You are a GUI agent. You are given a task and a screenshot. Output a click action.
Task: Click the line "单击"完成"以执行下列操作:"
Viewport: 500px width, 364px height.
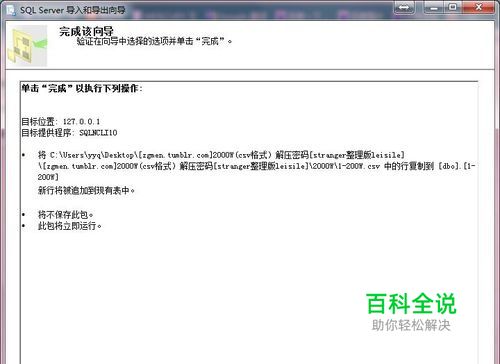click(82, 88)
